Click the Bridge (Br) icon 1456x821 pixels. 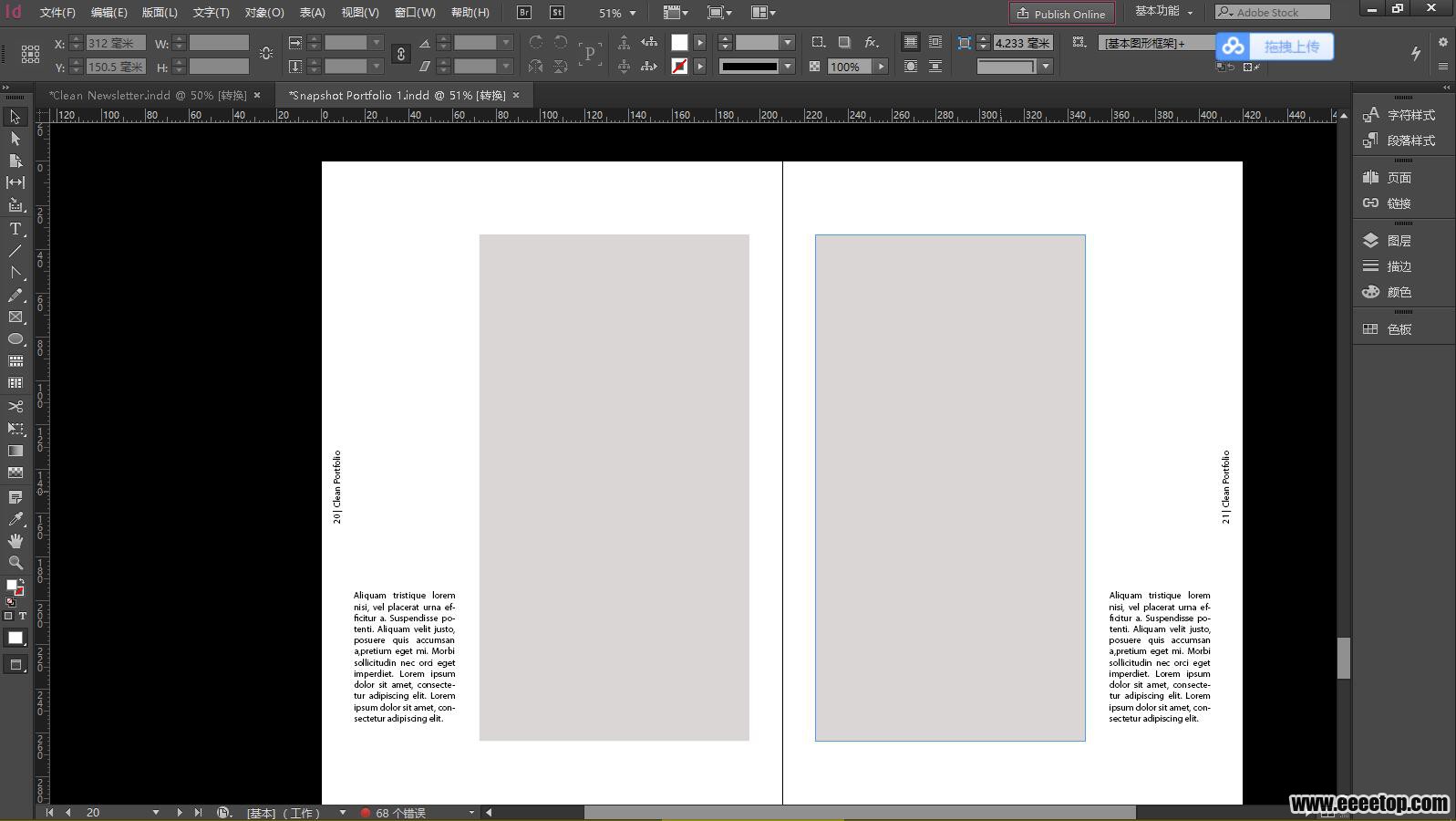524,13
